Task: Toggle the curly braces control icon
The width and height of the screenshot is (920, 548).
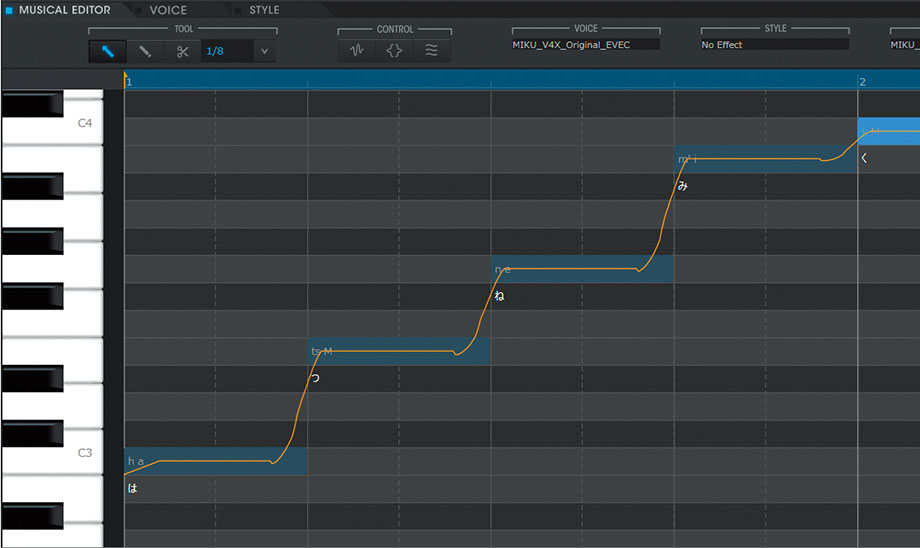Action: pos(394,50)
